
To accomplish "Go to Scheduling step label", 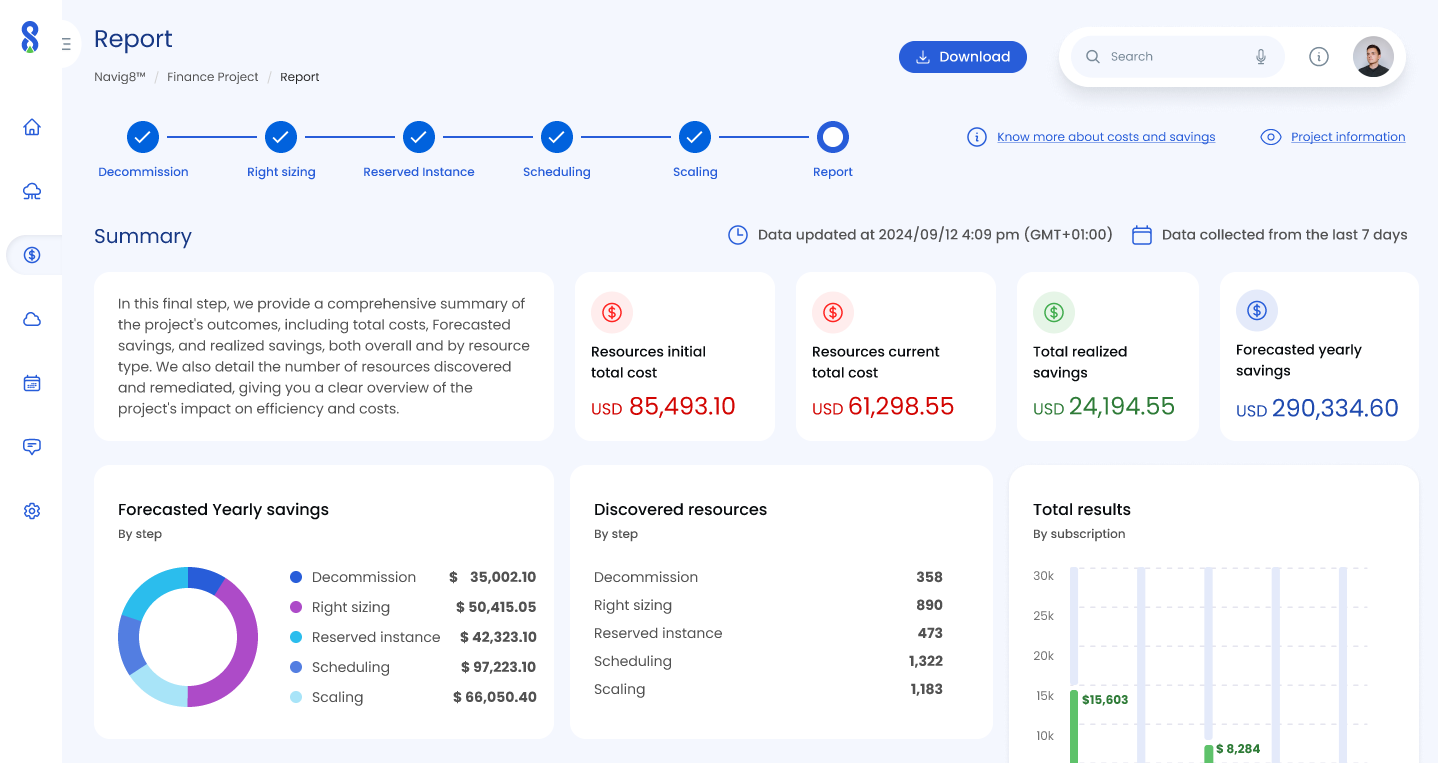I will (x=556, y=172).
